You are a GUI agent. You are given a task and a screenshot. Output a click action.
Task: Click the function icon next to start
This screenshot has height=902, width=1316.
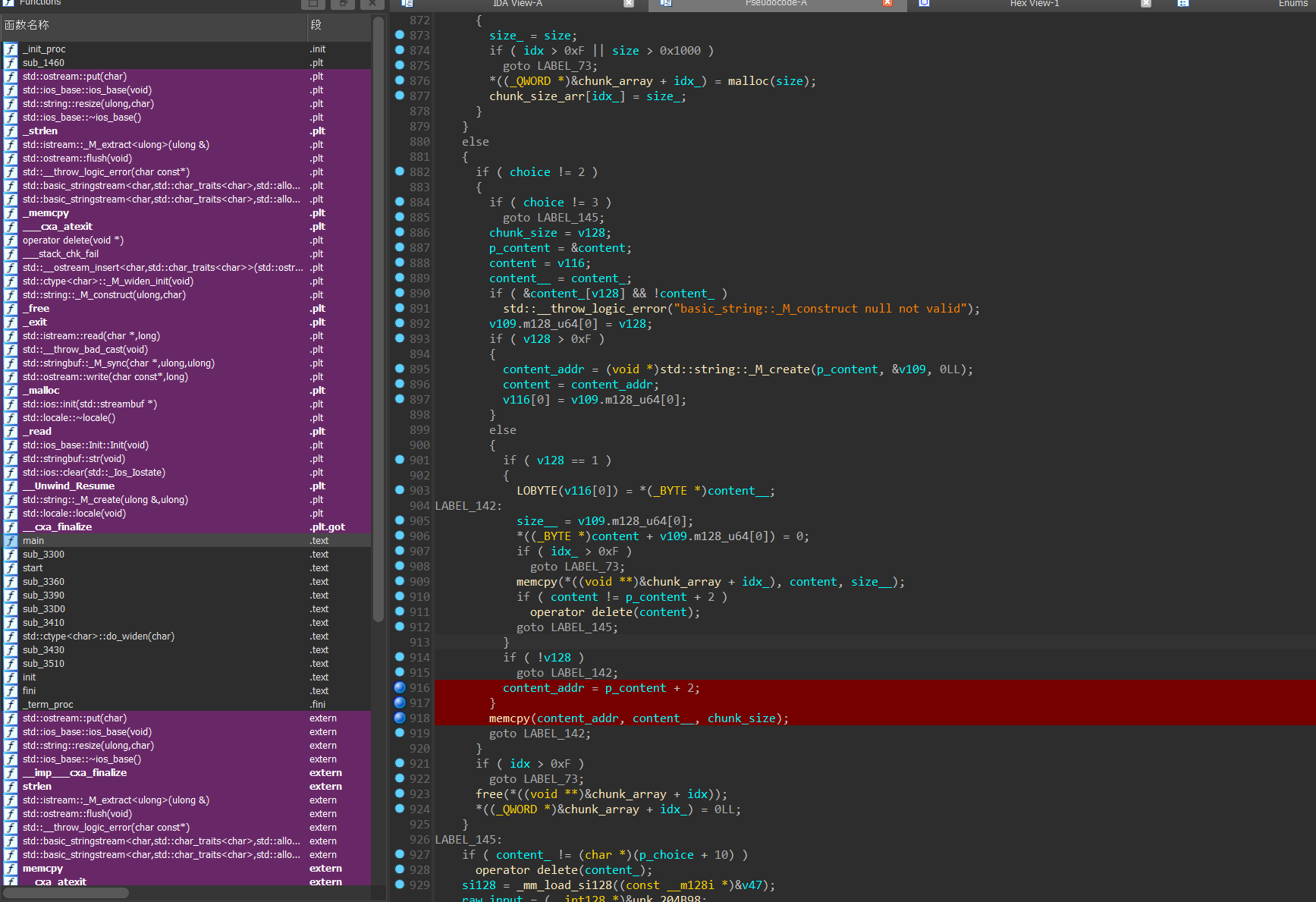click(x=11, y=568)
